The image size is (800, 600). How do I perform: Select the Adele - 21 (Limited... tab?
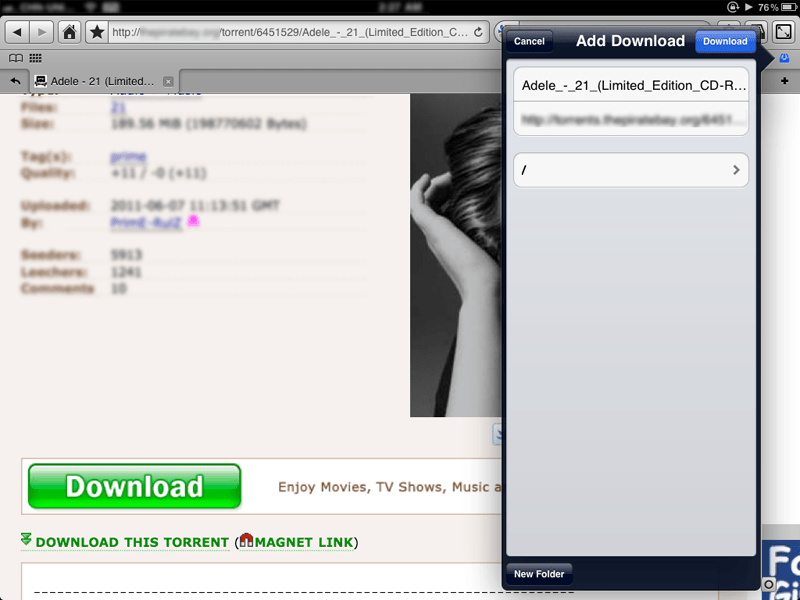tap(102, 82)
